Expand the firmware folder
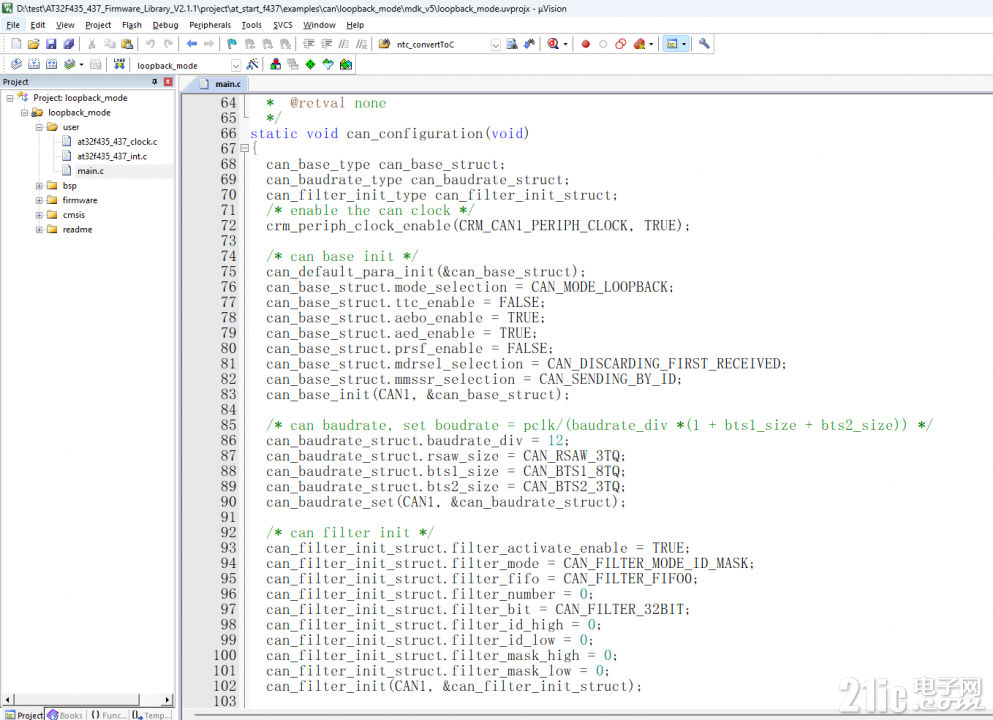 tap(39, 200)
